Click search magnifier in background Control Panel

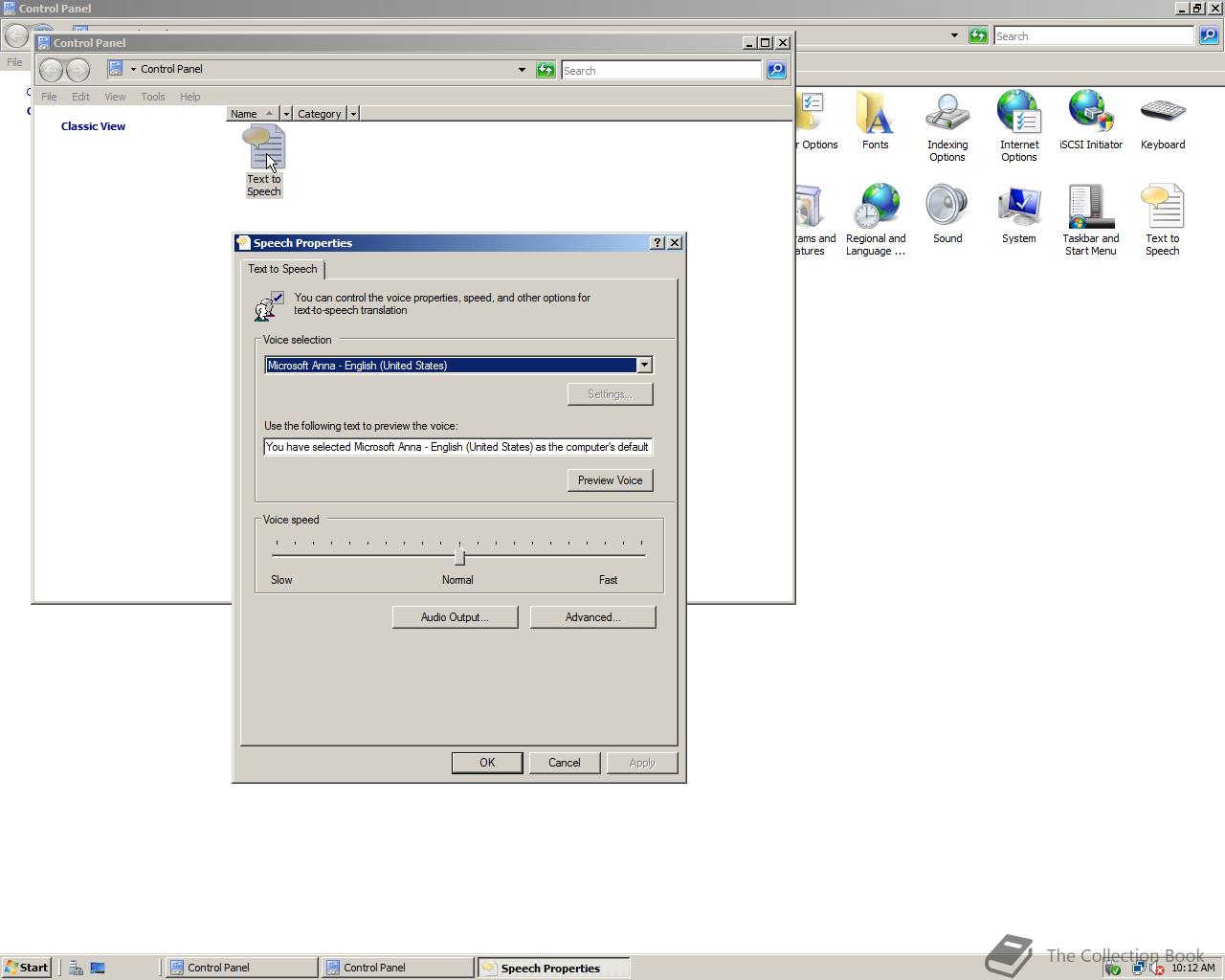point(1209,35)
